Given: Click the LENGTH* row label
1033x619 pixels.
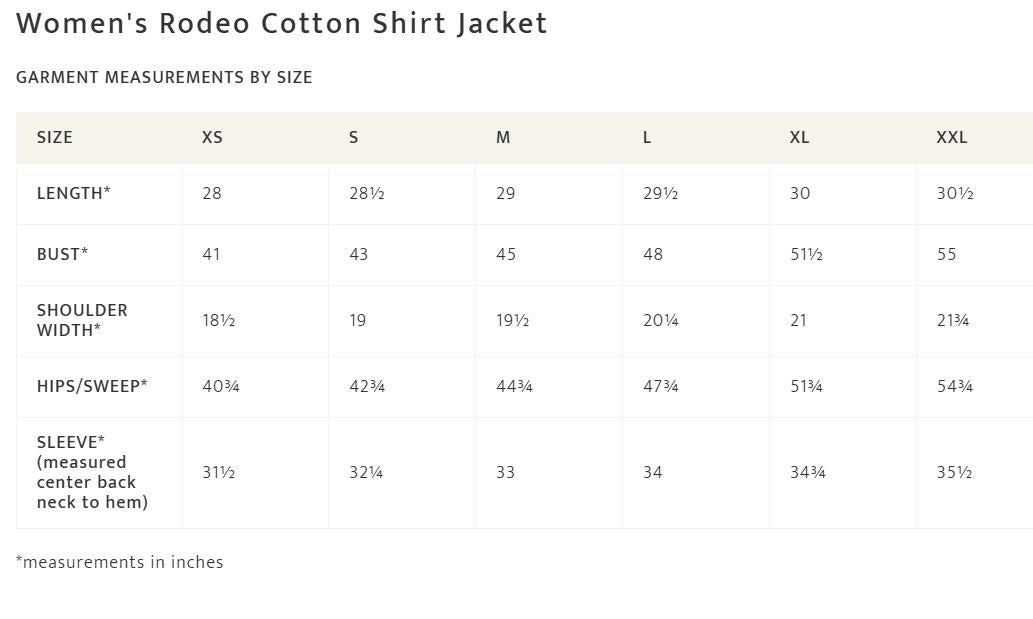Looking at the screenshot, I should pos(74,193).
